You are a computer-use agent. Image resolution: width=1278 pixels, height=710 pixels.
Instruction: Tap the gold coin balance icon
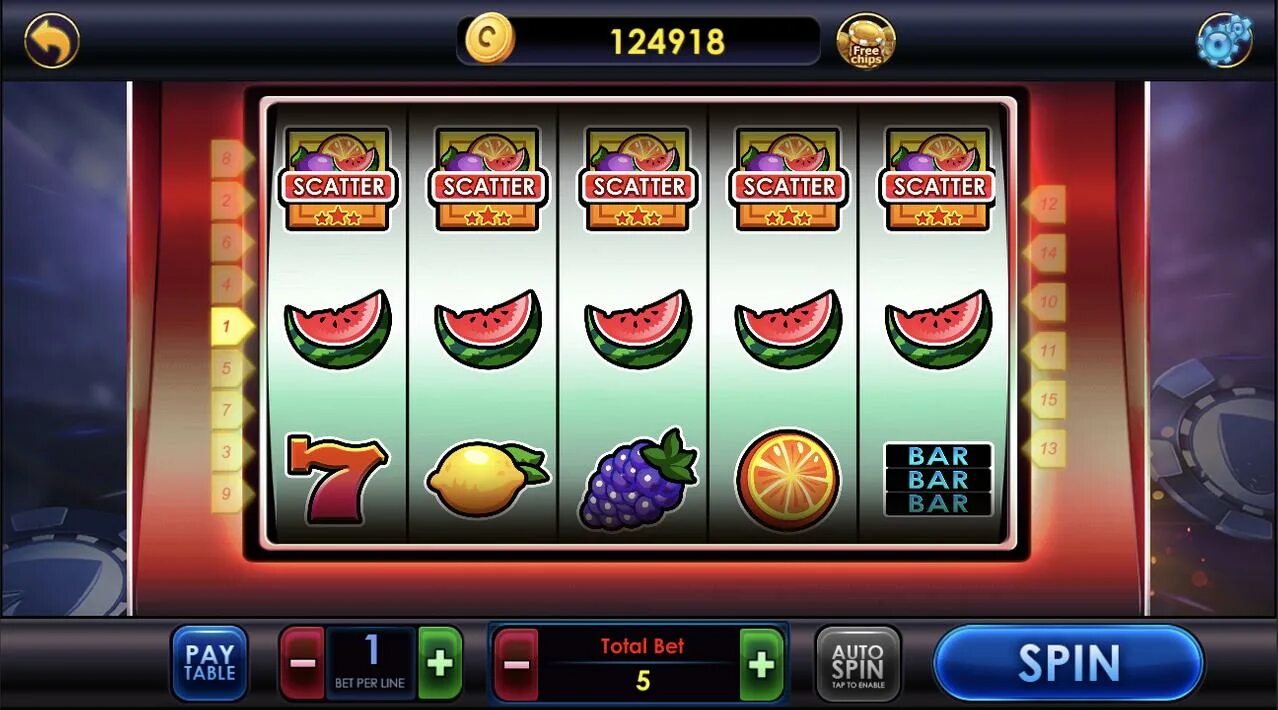[x=490, y=39]
